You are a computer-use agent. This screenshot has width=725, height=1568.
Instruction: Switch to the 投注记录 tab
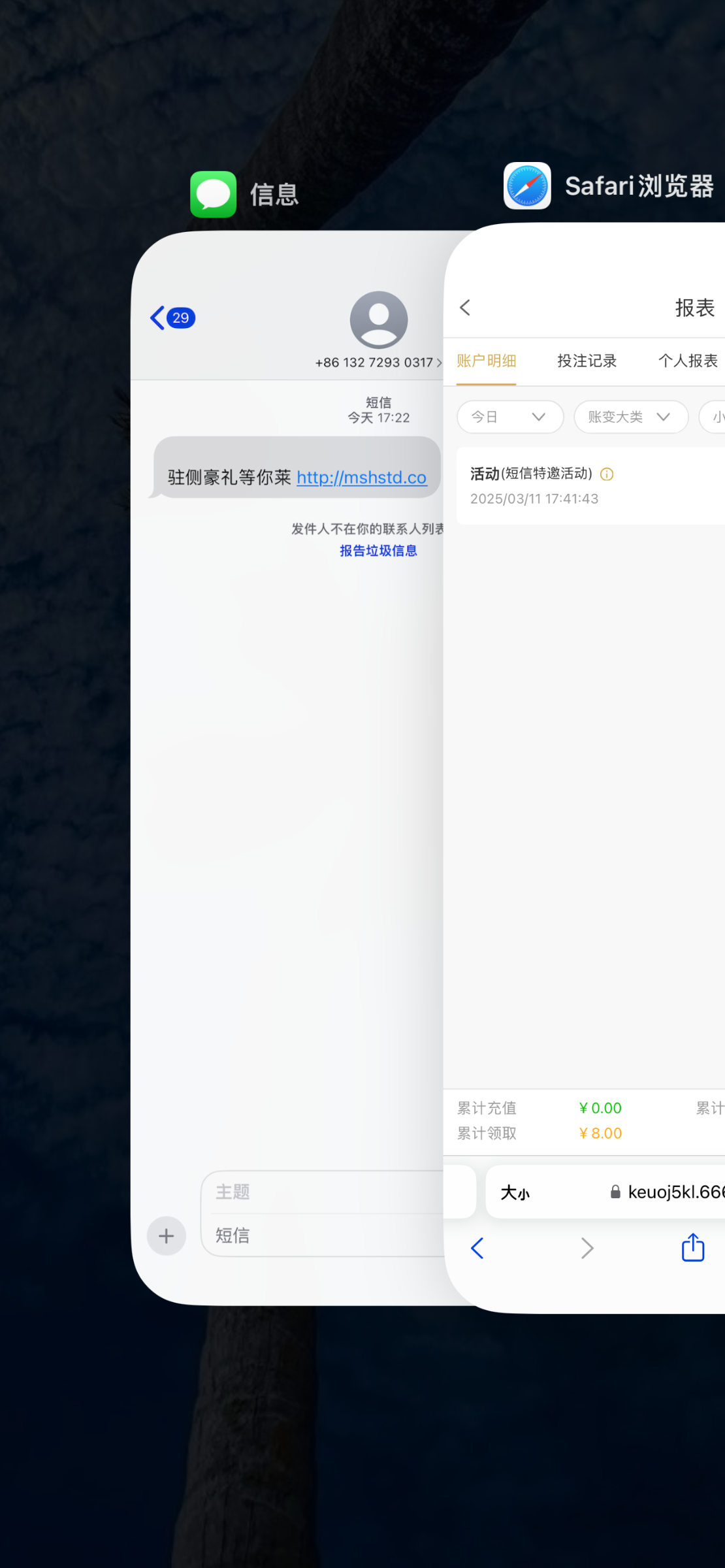click(x=587, y=361)
